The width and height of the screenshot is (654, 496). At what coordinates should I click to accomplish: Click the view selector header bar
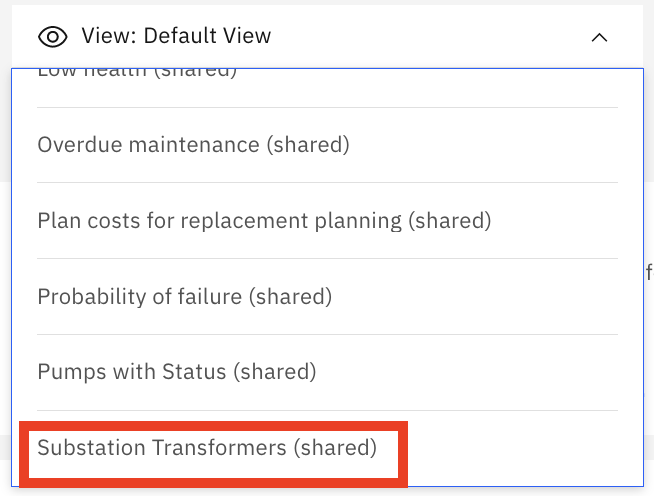point(327,37)
